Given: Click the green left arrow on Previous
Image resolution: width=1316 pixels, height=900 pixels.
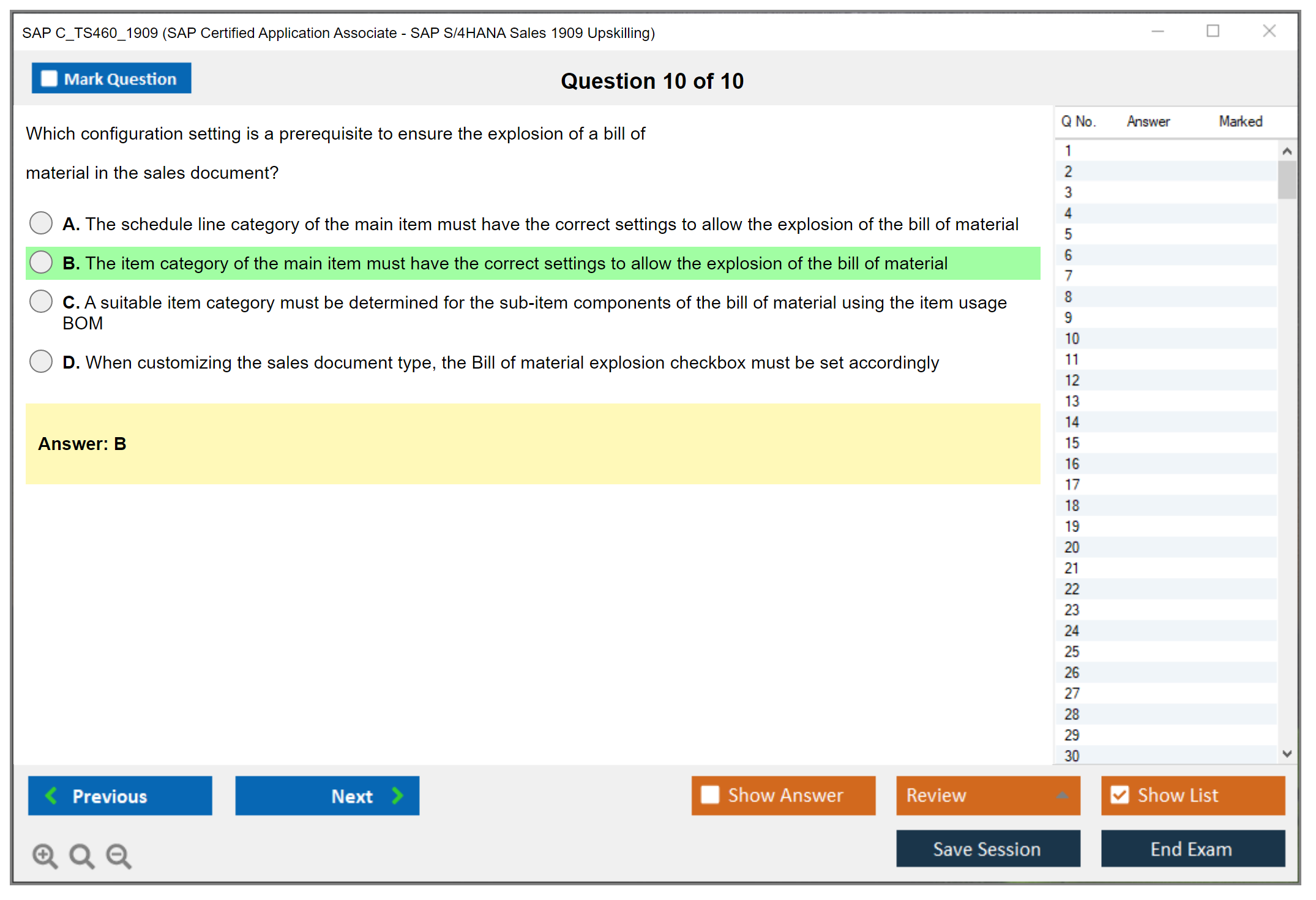Looking at the screenshot, I should click(51, 795).
